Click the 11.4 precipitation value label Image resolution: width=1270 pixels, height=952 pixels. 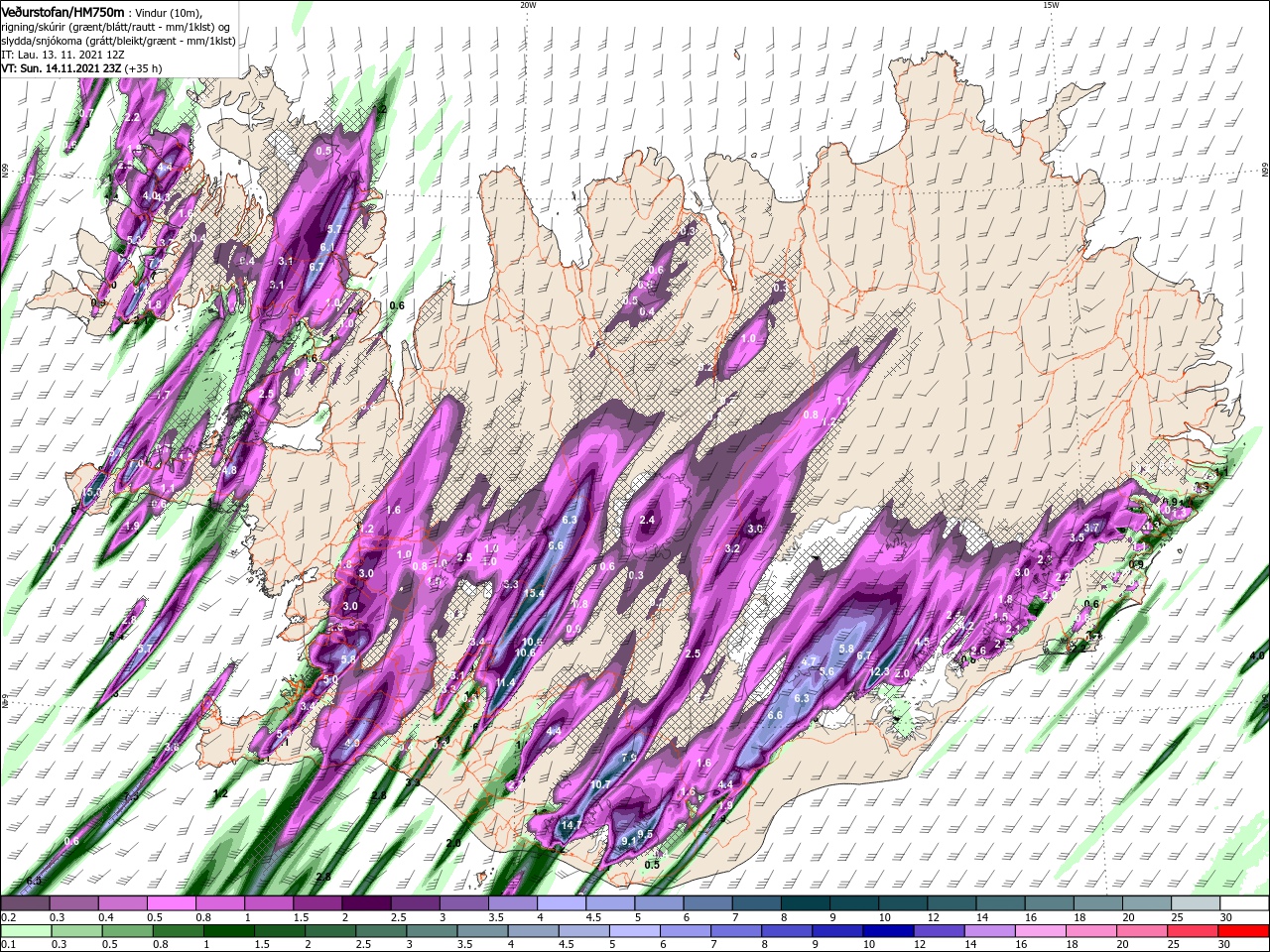tap(506, 682)
